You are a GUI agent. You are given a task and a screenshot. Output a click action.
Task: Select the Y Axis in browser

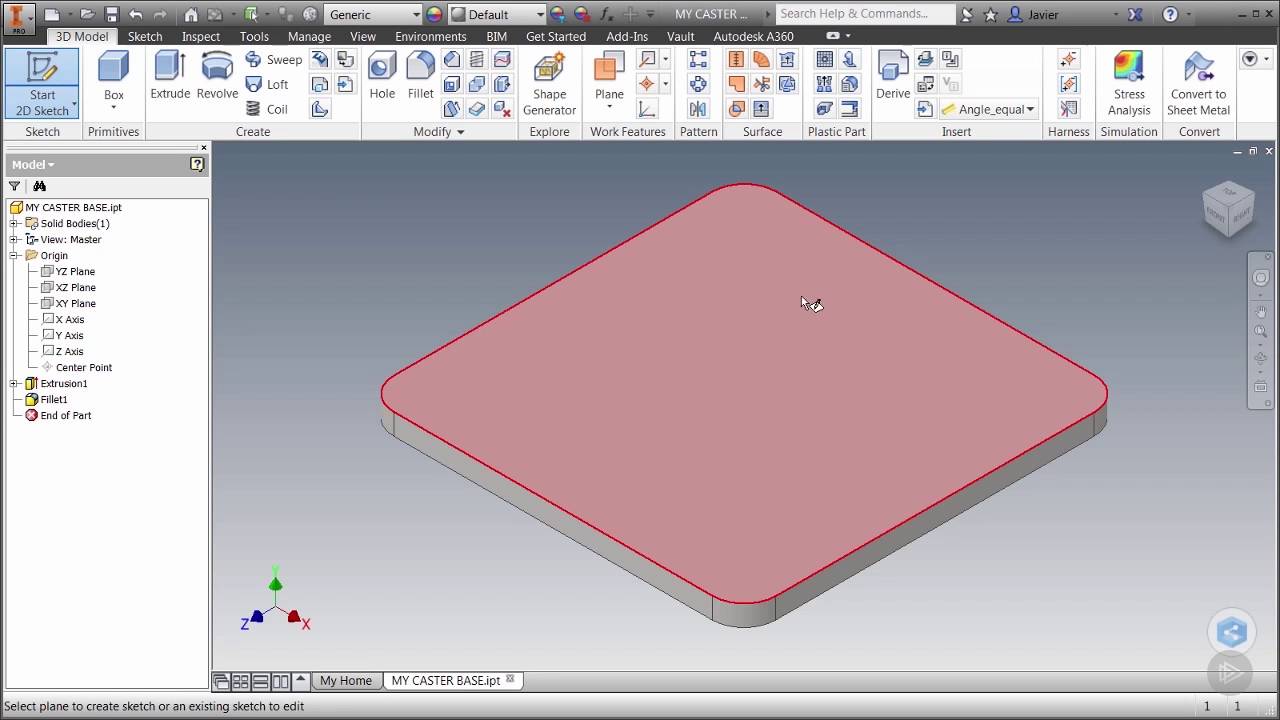[x=69, y=335]
